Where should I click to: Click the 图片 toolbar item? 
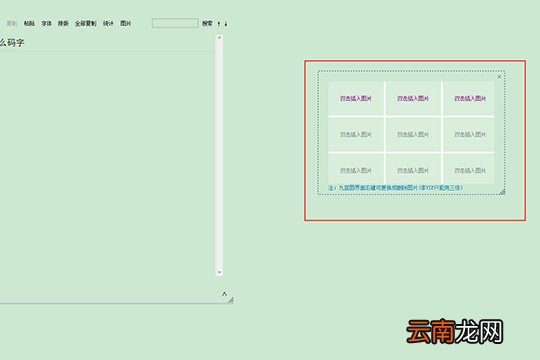125,23
